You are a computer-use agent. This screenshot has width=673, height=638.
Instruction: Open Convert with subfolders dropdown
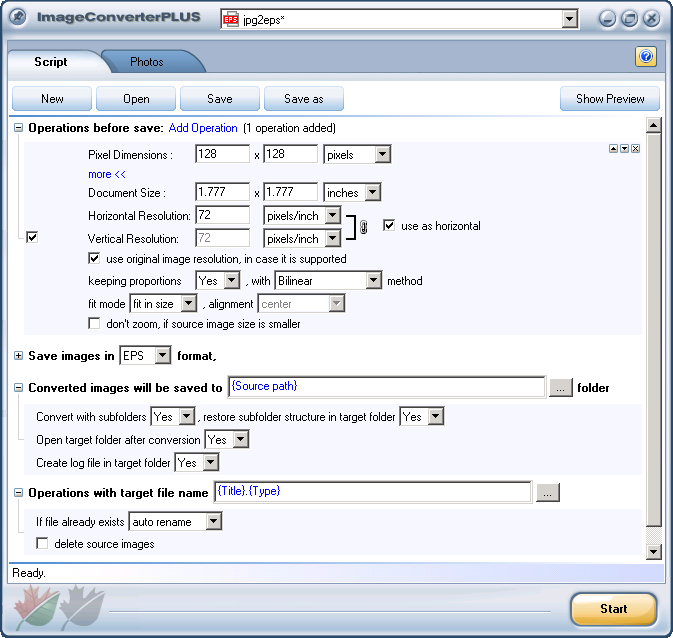[x=187, y=416]
